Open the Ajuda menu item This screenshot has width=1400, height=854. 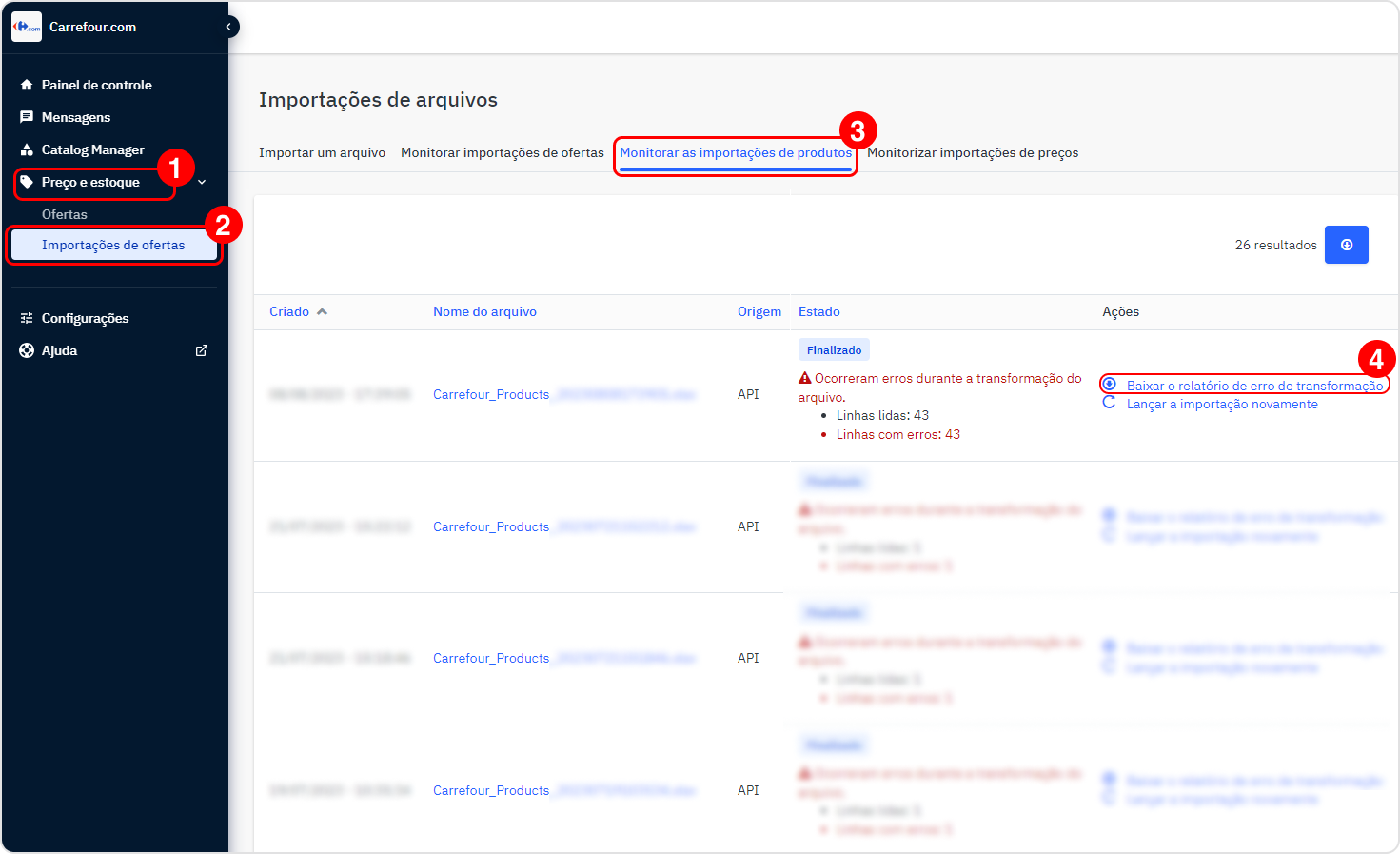59,350
